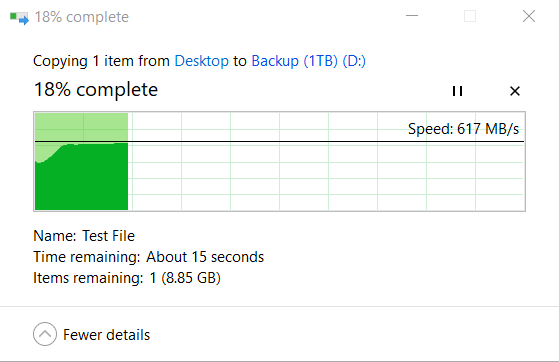Cancel the copy with the small X
This screenshot has height=362, width=559.
pos(515,91)
